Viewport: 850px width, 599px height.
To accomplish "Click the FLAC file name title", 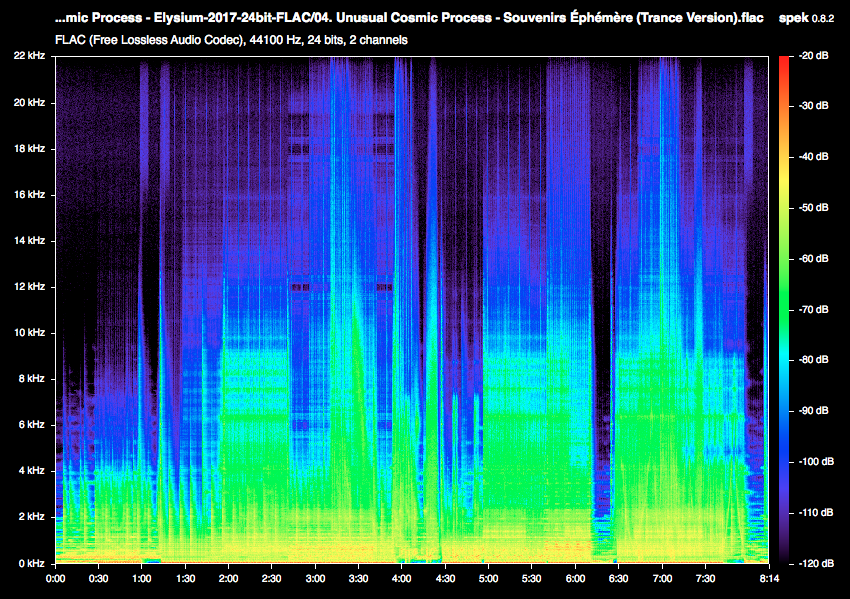I will tap(409, 18).
